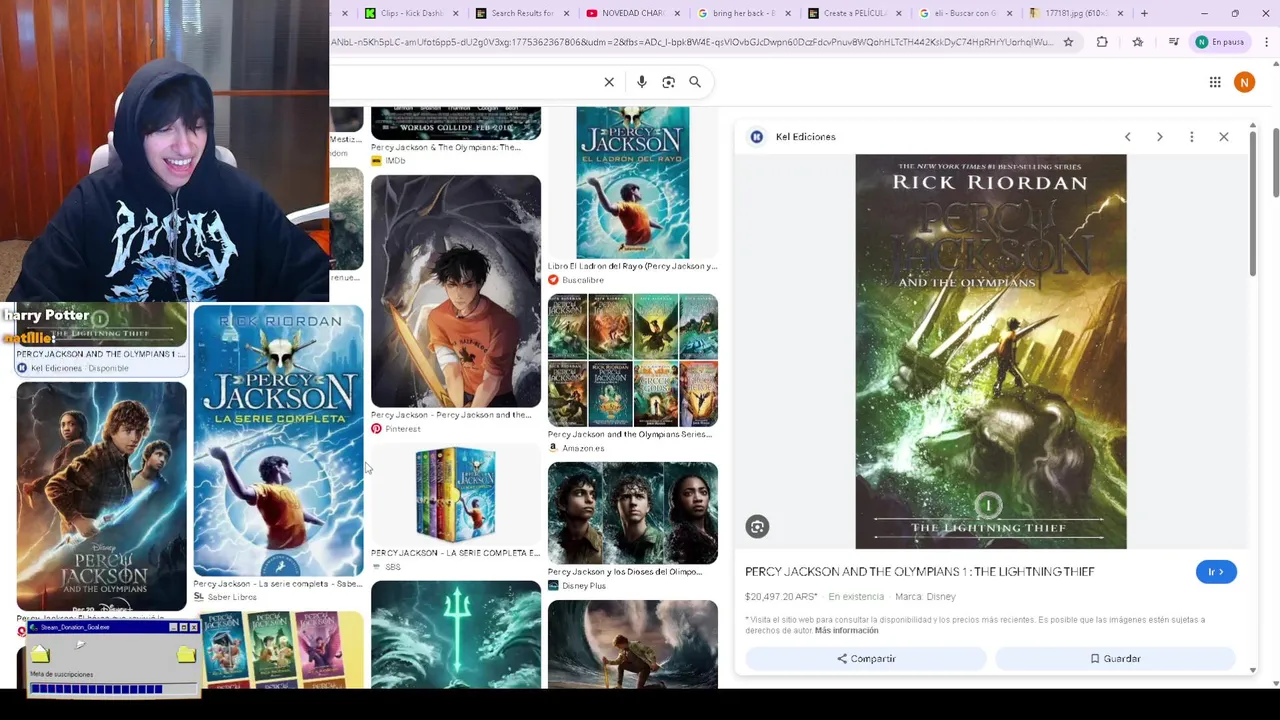Viewport: 1280px width, 720px height.
Task: Close the 177181.jpg tab
Action: click(x=1120, y=13)
